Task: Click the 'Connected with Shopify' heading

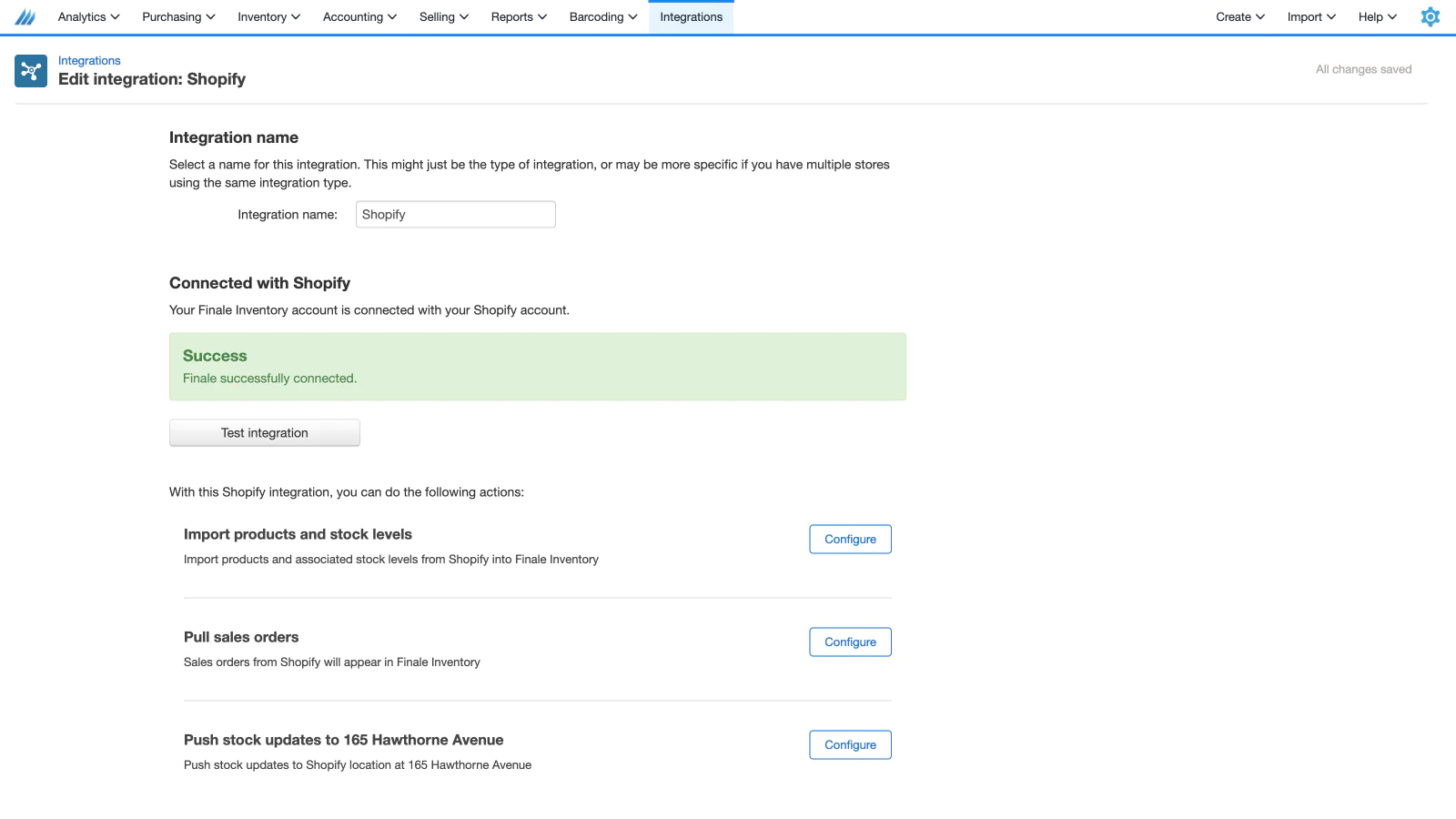Action: click(259, 283)
